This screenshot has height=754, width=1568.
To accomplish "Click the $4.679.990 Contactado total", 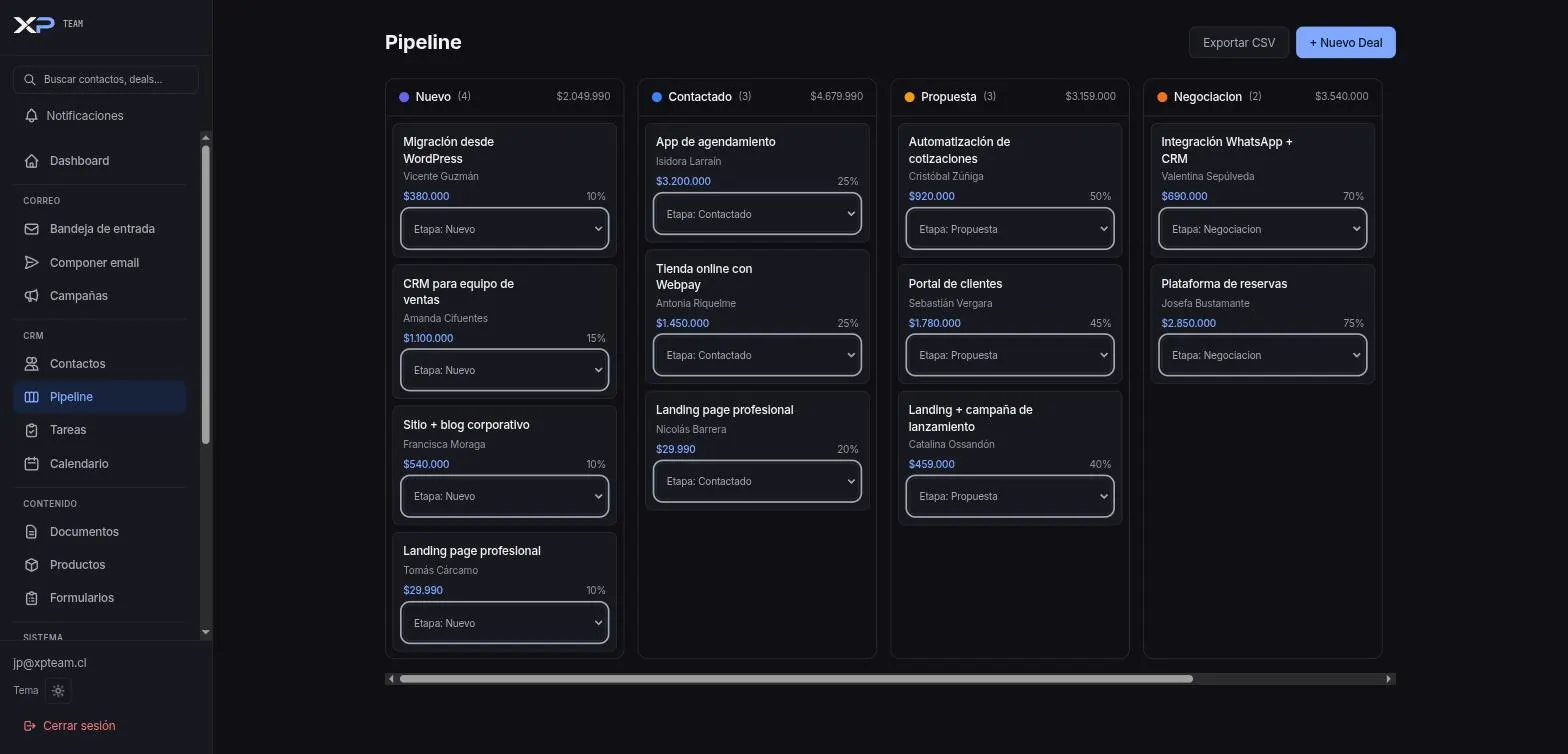I will click(x=836, y=97).
